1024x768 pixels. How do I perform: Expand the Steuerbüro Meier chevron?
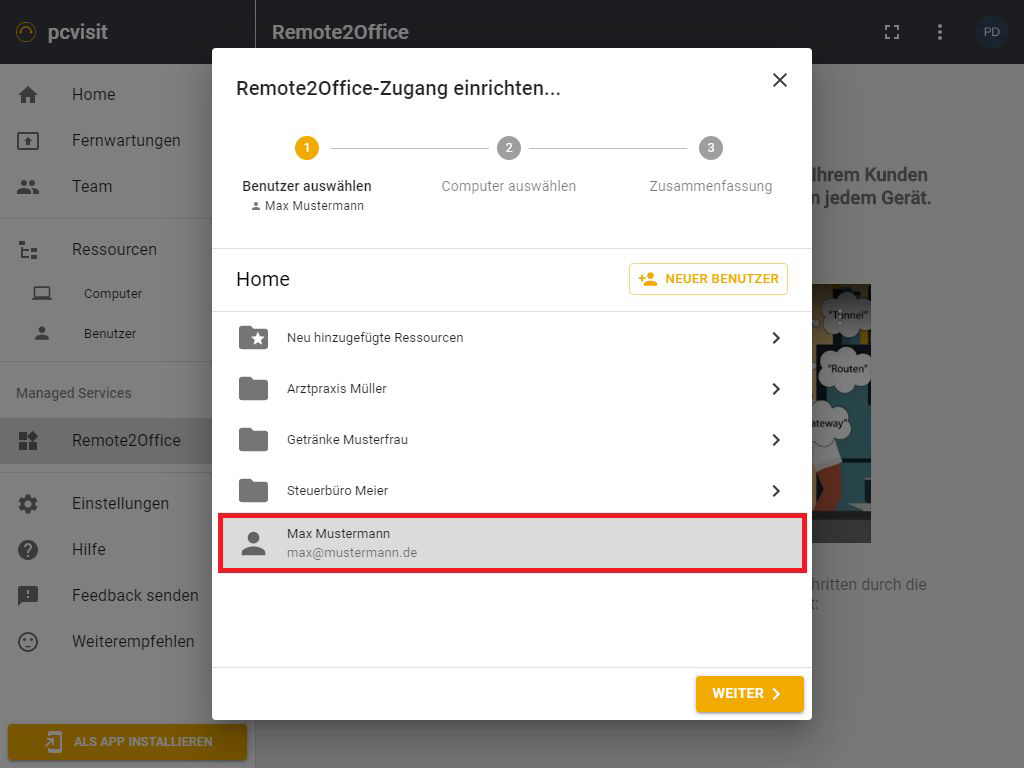tap(776, 491)
